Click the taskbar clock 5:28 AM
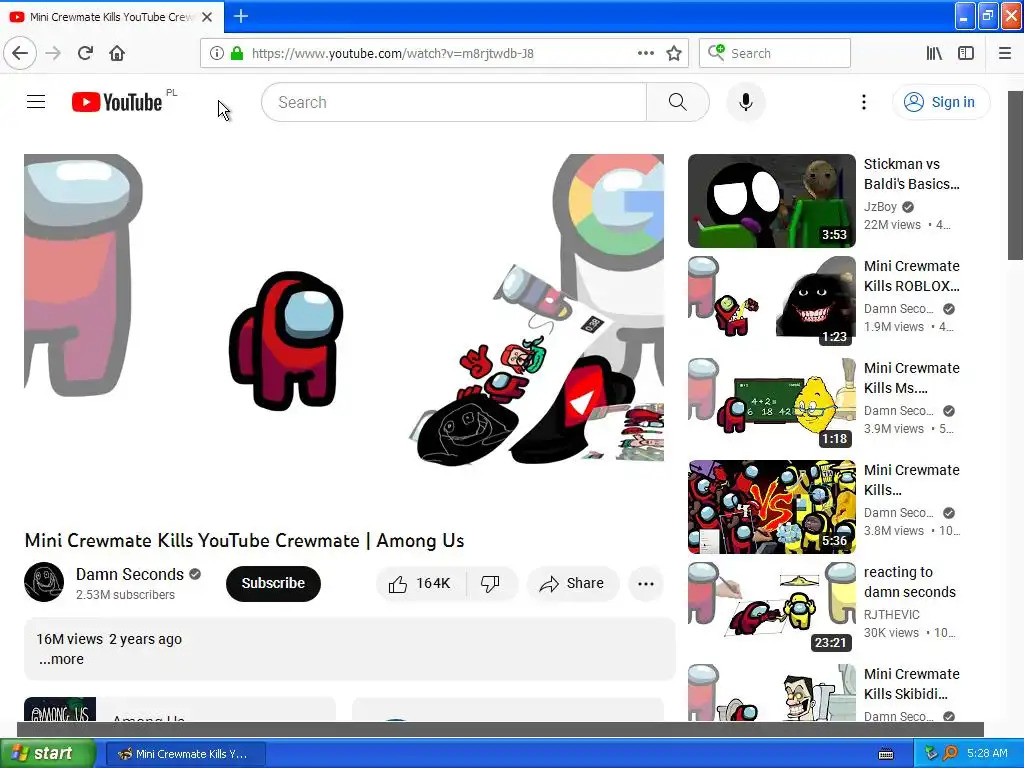Viewport: 1024px width, 768px height. (987, 753)
